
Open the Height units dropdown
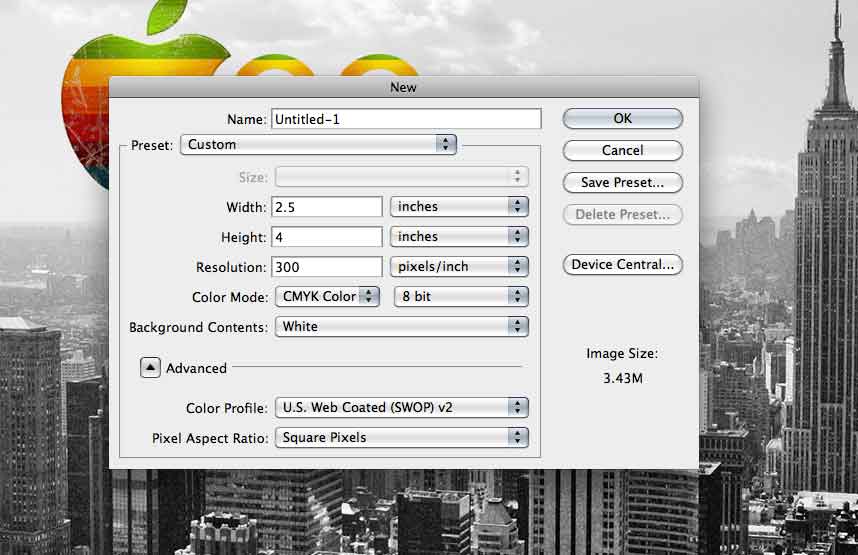[x=459, y=236]
